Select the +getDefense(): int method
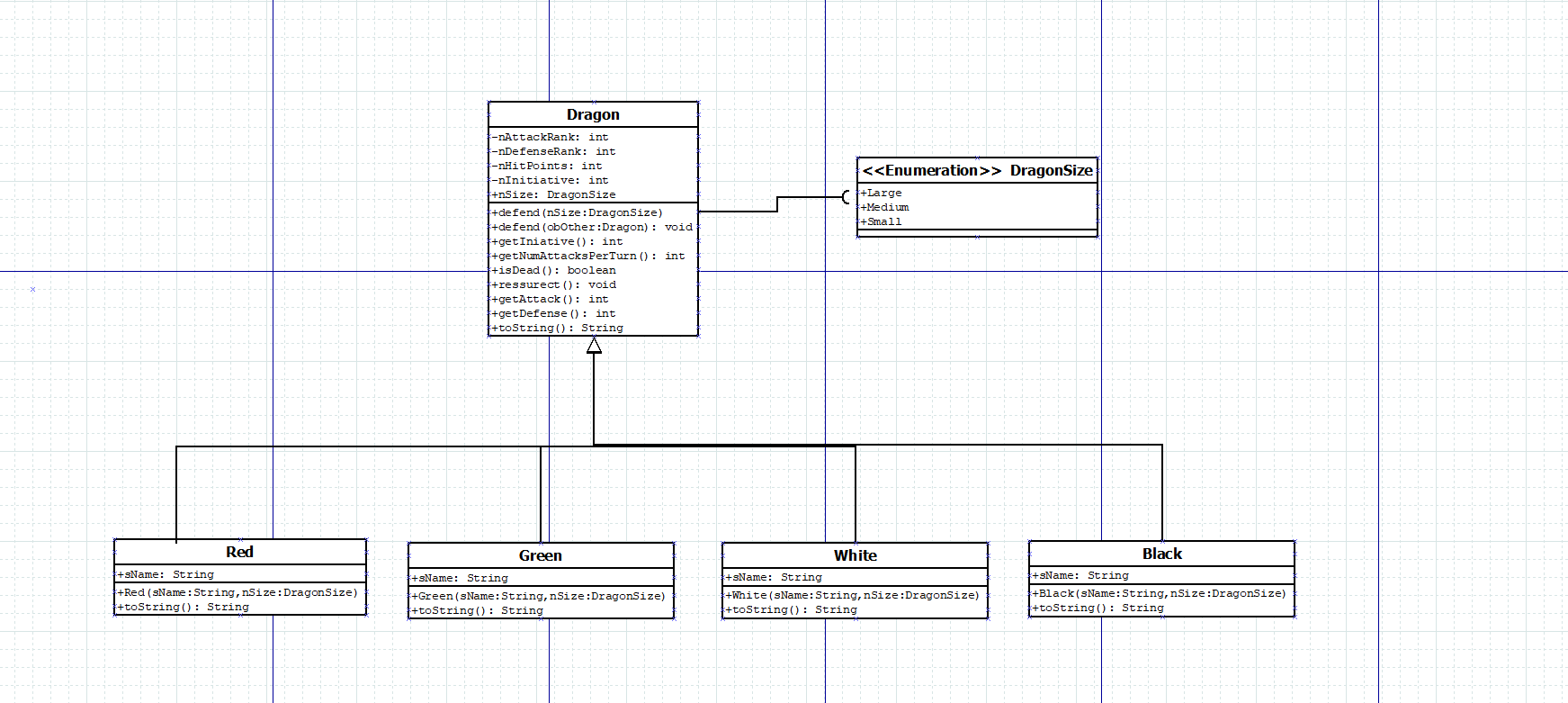This screenshot has width=1568, height=703. [553, 313]
